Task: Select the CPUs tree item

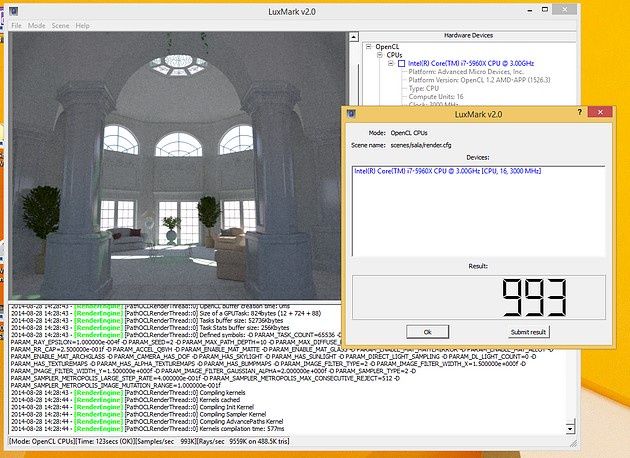Action: (x=394, y=55)
